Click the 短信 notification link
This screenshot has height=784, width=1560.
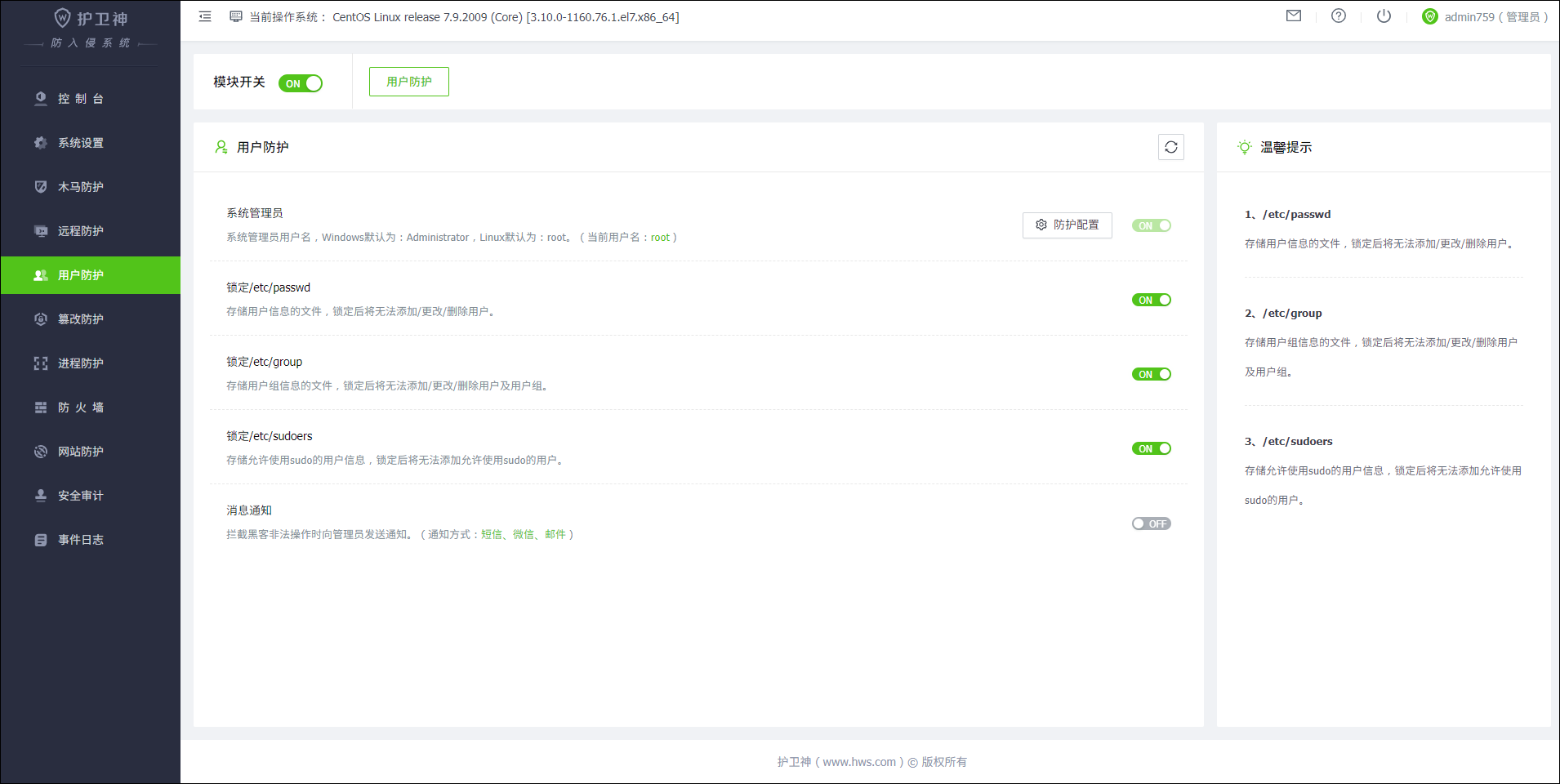coord(492,534)
